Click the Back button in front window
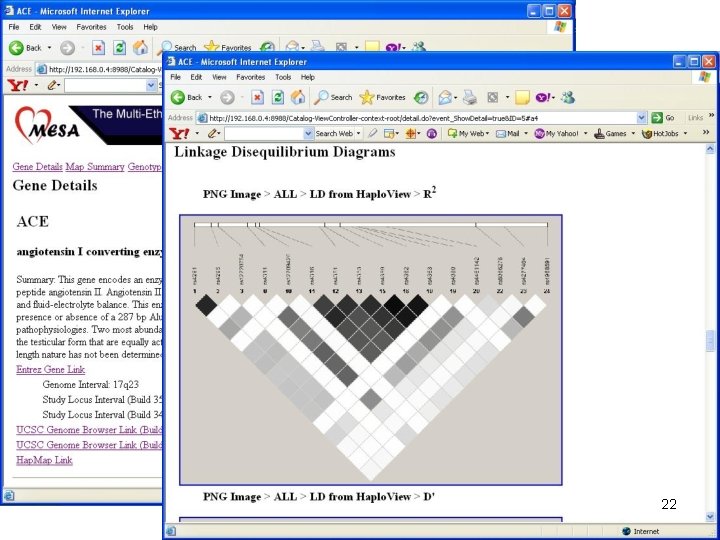 (187, 97)
